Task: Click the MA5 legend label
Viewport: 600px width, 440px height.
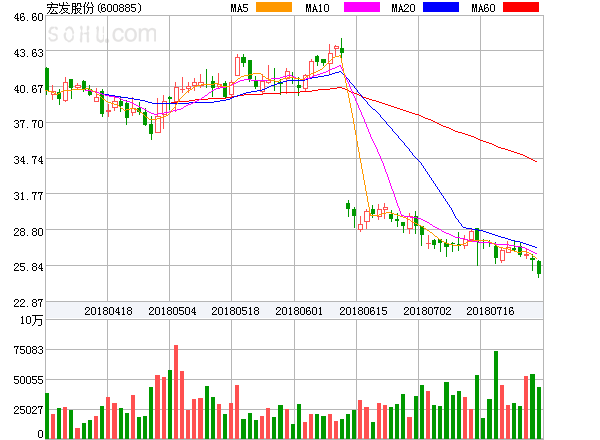Action: point(239,8)
